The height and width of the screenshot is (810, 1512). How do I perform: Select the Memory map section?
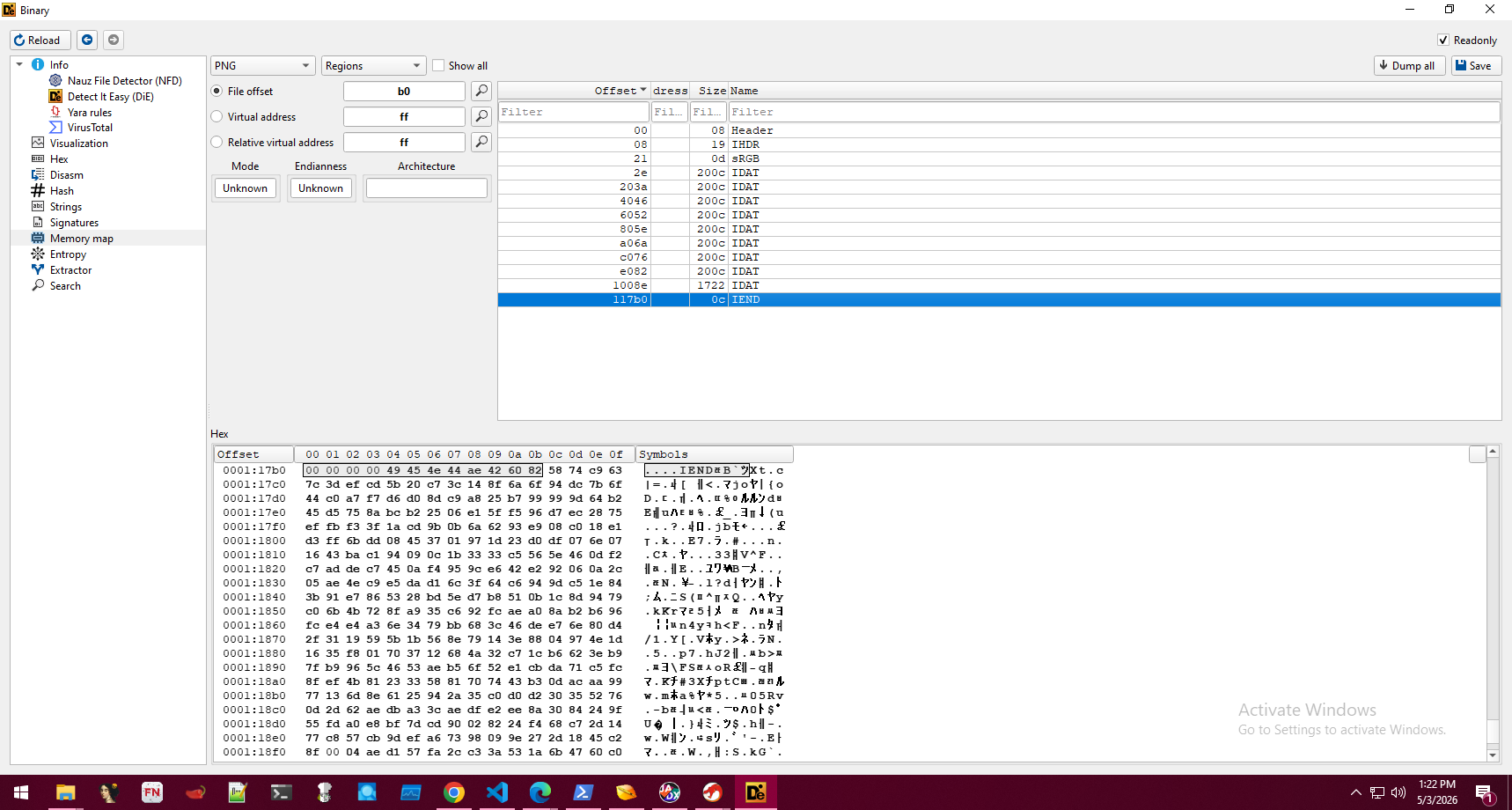pos(81,239)
